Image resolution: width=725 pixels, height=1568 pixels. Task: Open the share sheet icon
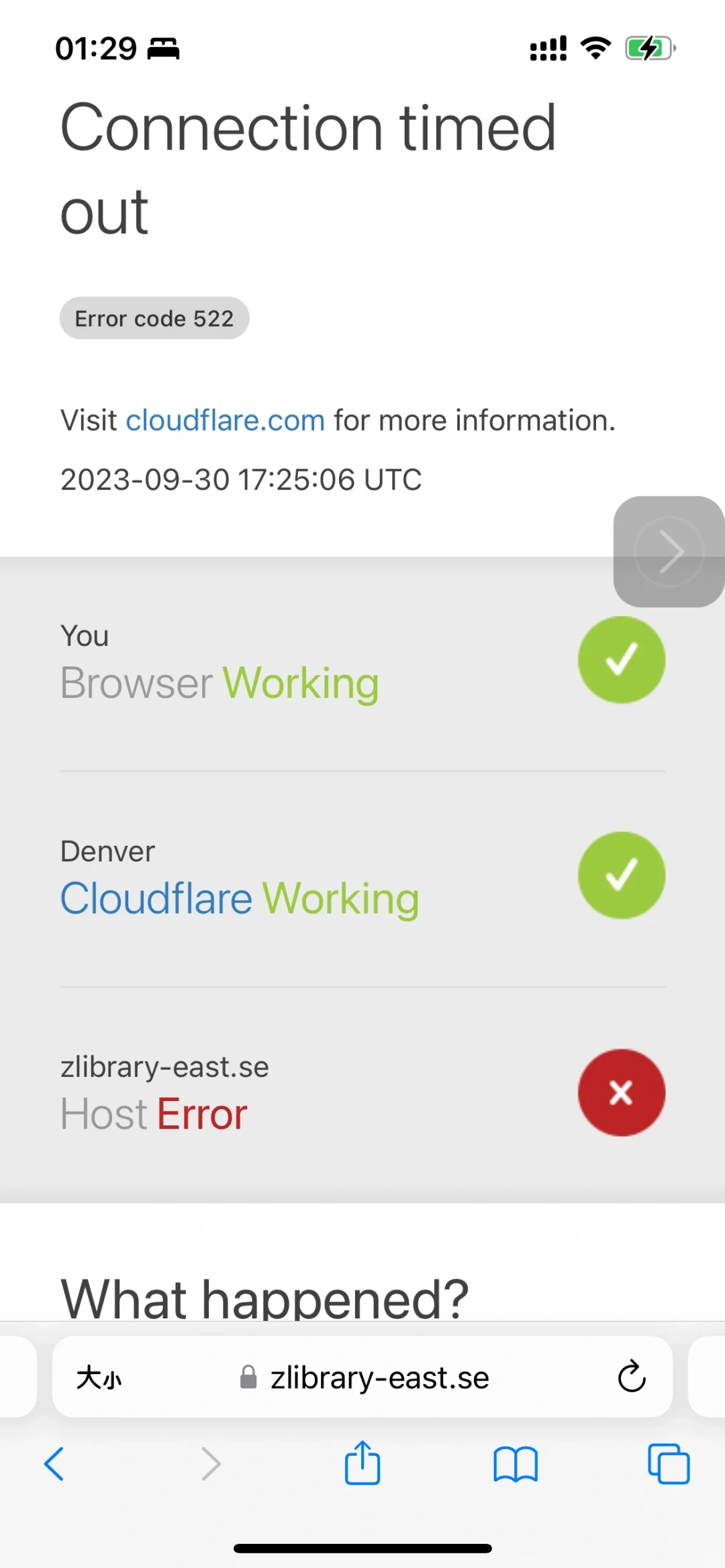[362, 1462]
